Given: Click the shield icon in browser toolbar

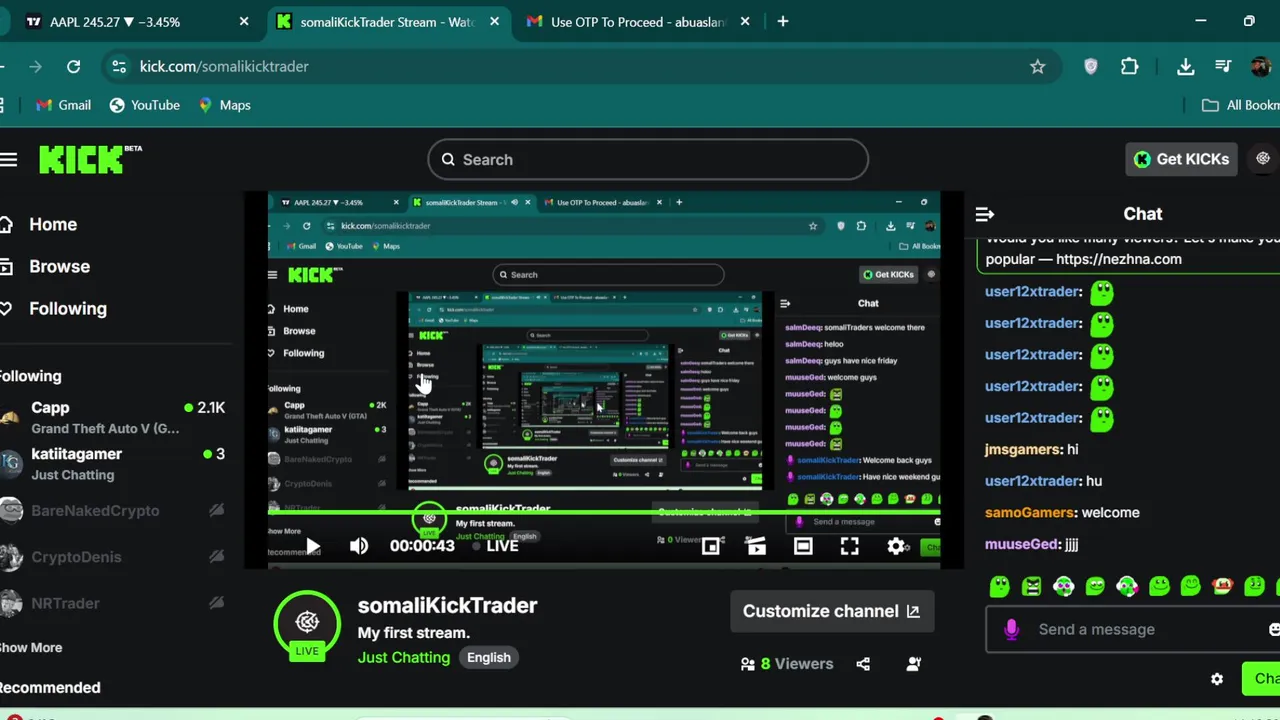Looking at the screenshot, I should pyautogui.click(x=1091, y=66).
